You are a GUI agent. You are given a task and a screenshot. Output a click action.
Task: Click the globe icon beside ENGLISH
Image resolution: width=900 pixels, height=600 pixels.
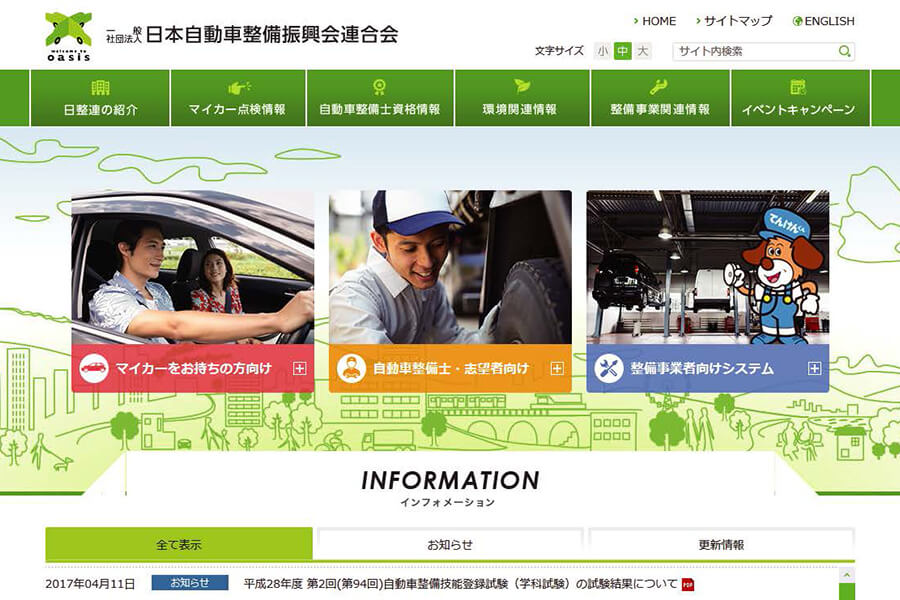coord(797,21)
